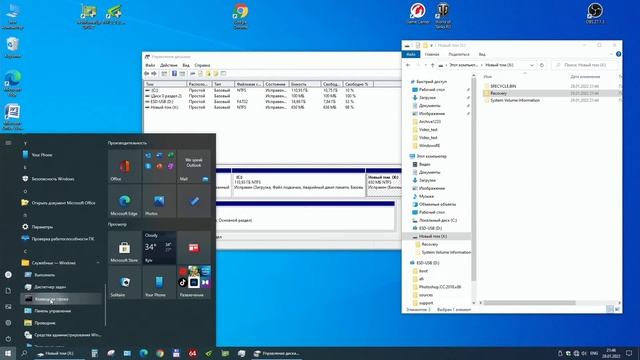Viewport: 640px width, 360px height.
Task: Click the user account icon in Start sidebar
Action: pos(8,275)
